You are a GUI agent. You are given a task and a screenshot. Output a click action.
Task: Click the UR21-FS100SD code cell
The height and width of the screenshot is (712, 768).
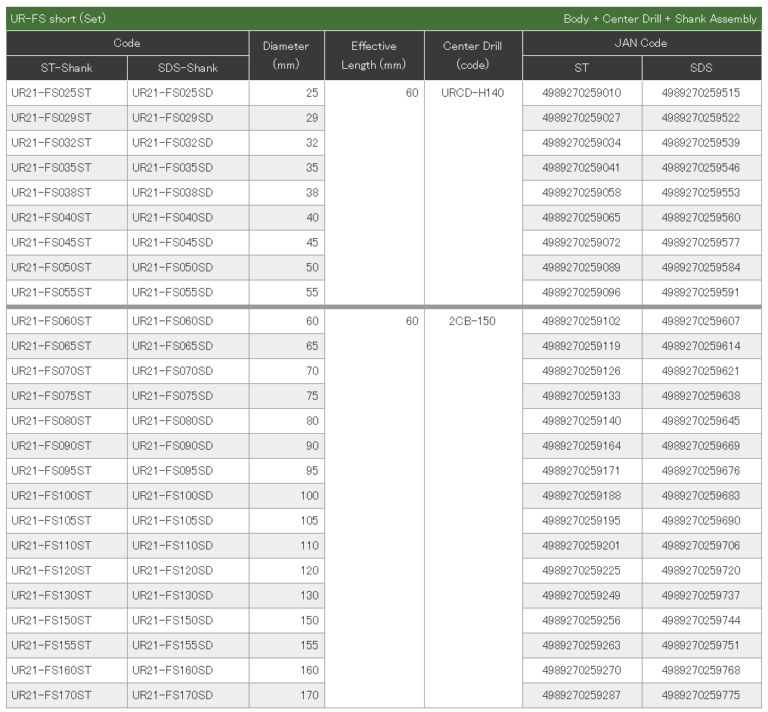[x=172, y=496]
